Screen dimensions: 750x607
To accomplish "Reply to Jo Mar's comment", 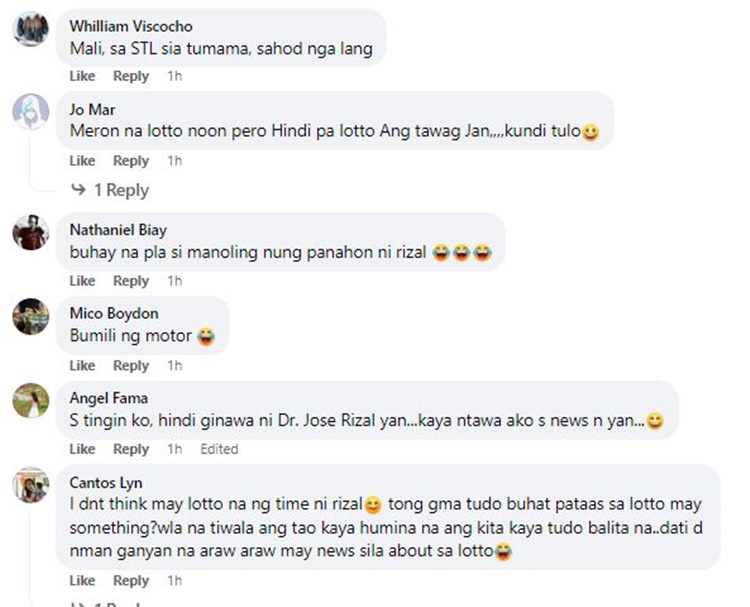I will (131, 161).
